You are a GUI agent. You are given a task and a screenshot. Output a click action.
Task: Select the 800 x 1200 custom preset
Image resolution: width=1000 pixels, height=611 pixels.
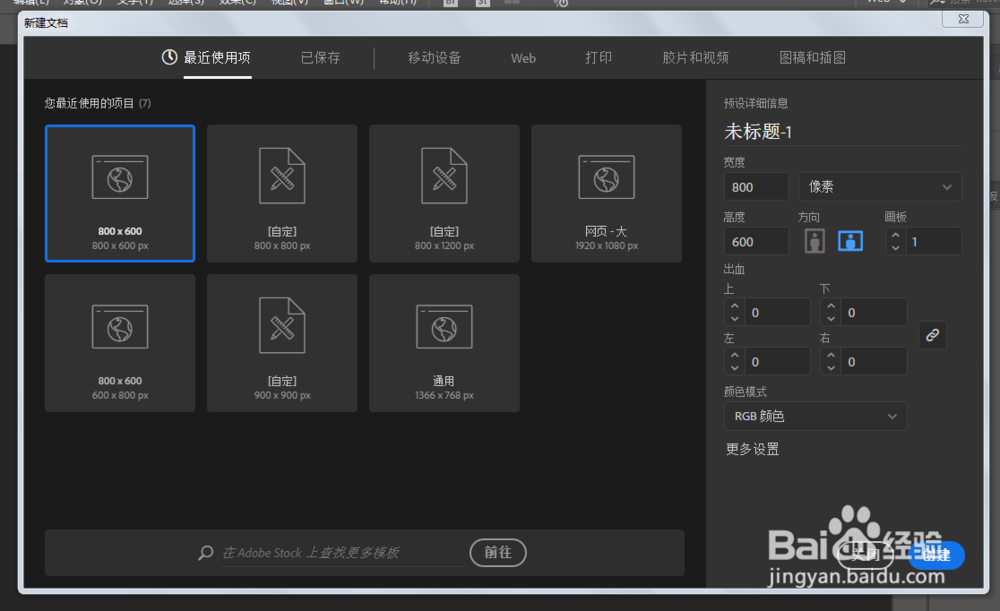443,193
